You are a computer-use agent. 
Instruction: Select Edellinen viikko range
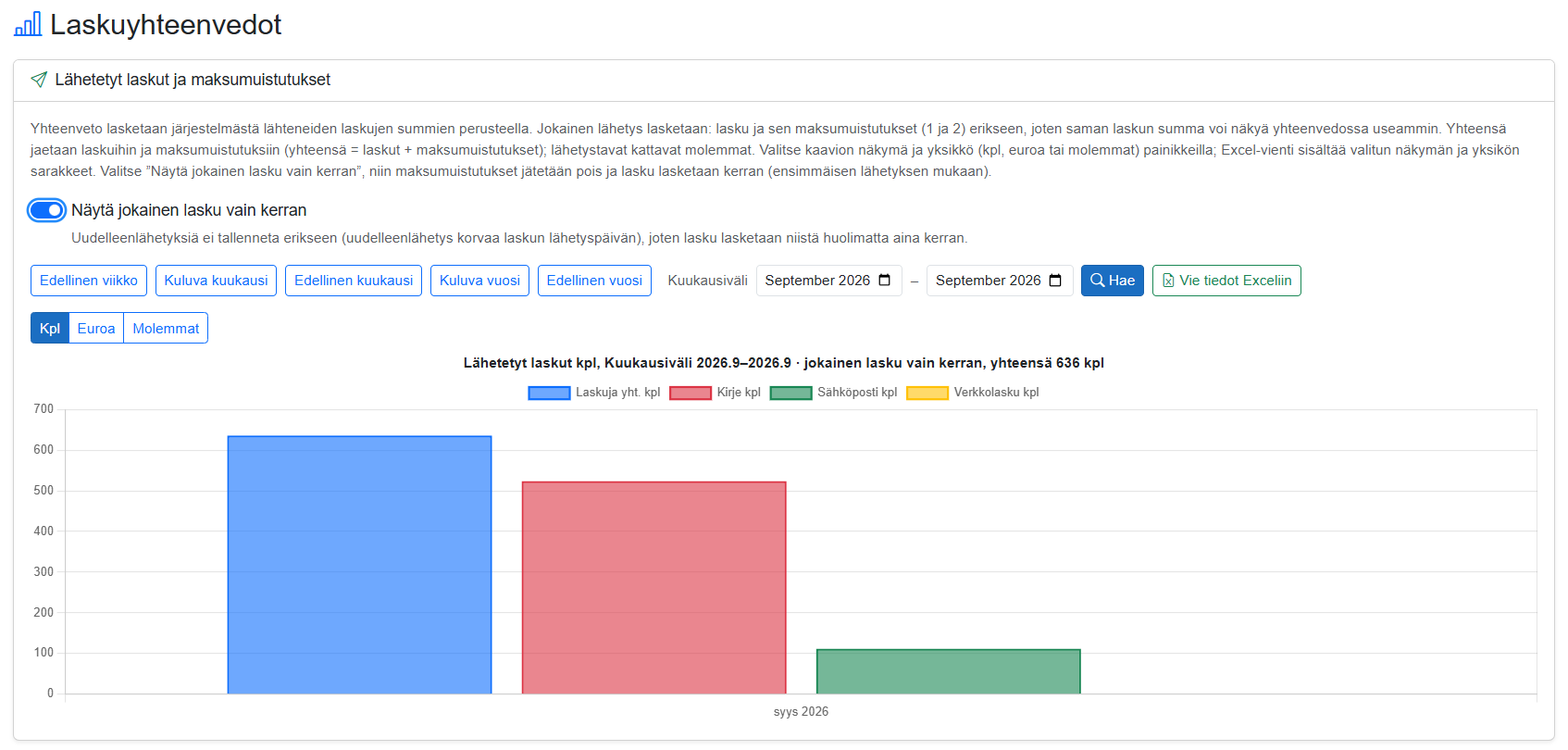[x=89, y=281]
